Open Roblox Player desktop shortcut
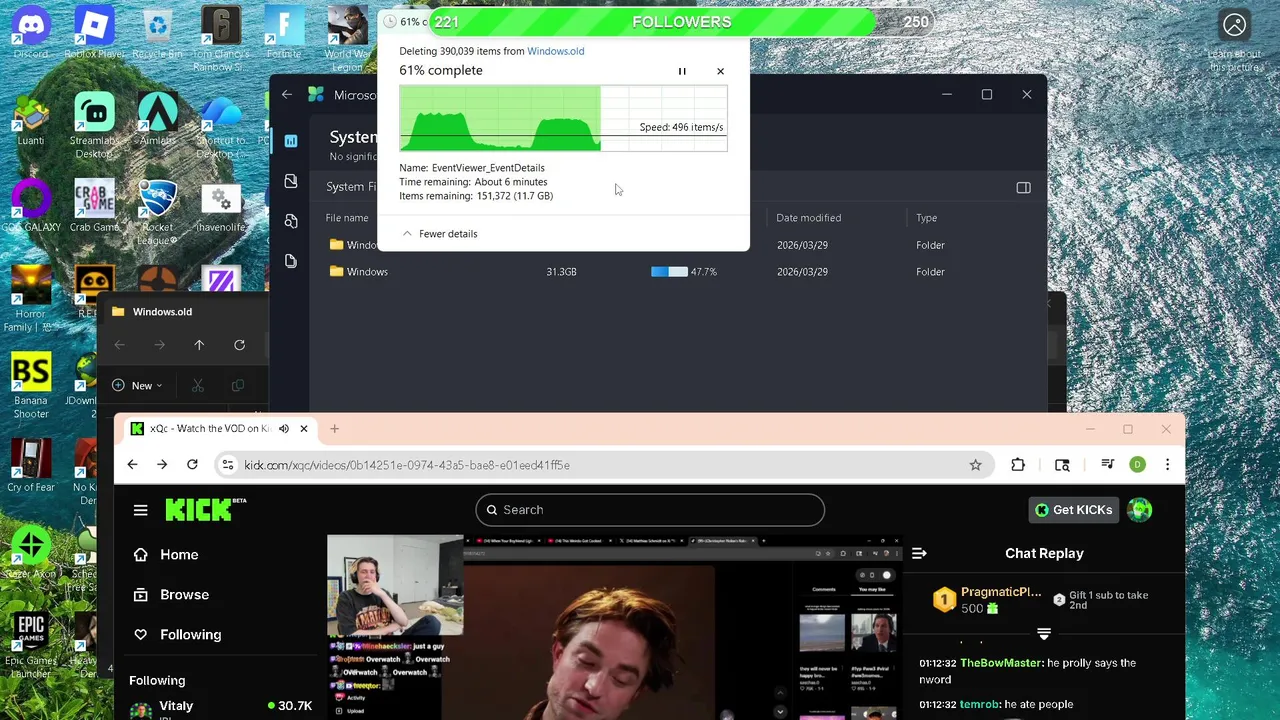 94,32
